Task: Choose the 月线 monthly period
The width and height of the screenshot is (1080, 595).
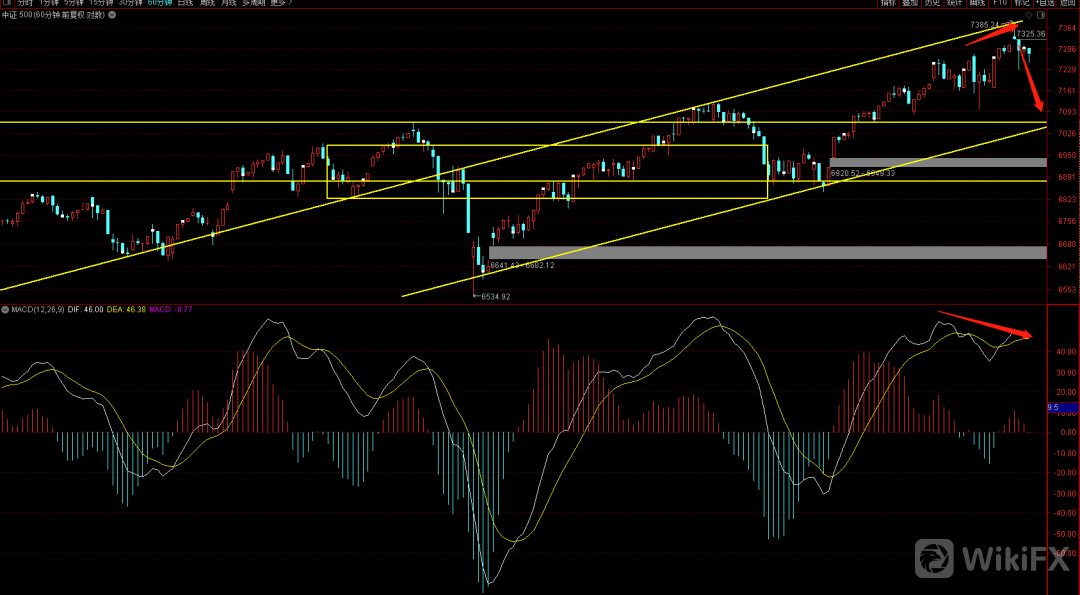Action: tap(229, 3)
